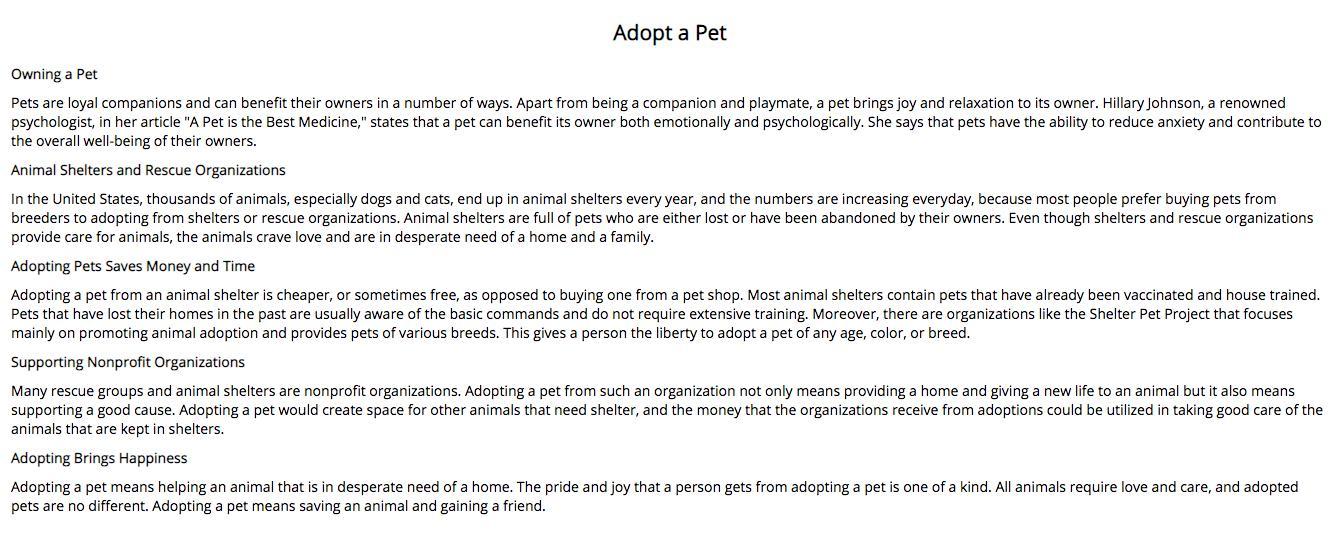The image size is (1341, 544).
Task: Click the phrase "animals that are kept in shelters"
Action: click(x=115, y=429)
